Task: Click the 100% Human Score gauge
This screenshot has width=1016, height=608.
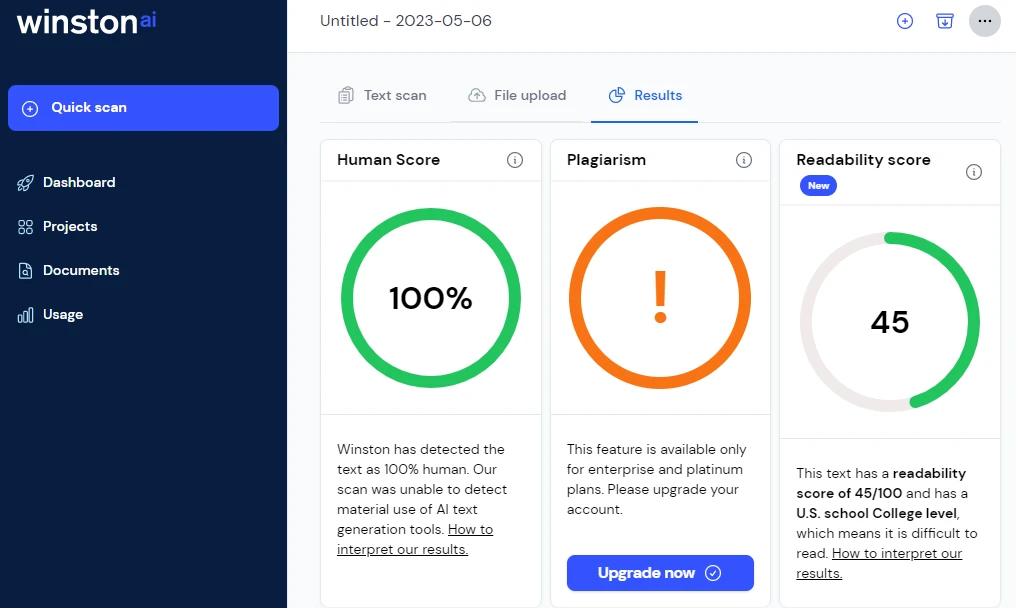Action: (431, 298)
